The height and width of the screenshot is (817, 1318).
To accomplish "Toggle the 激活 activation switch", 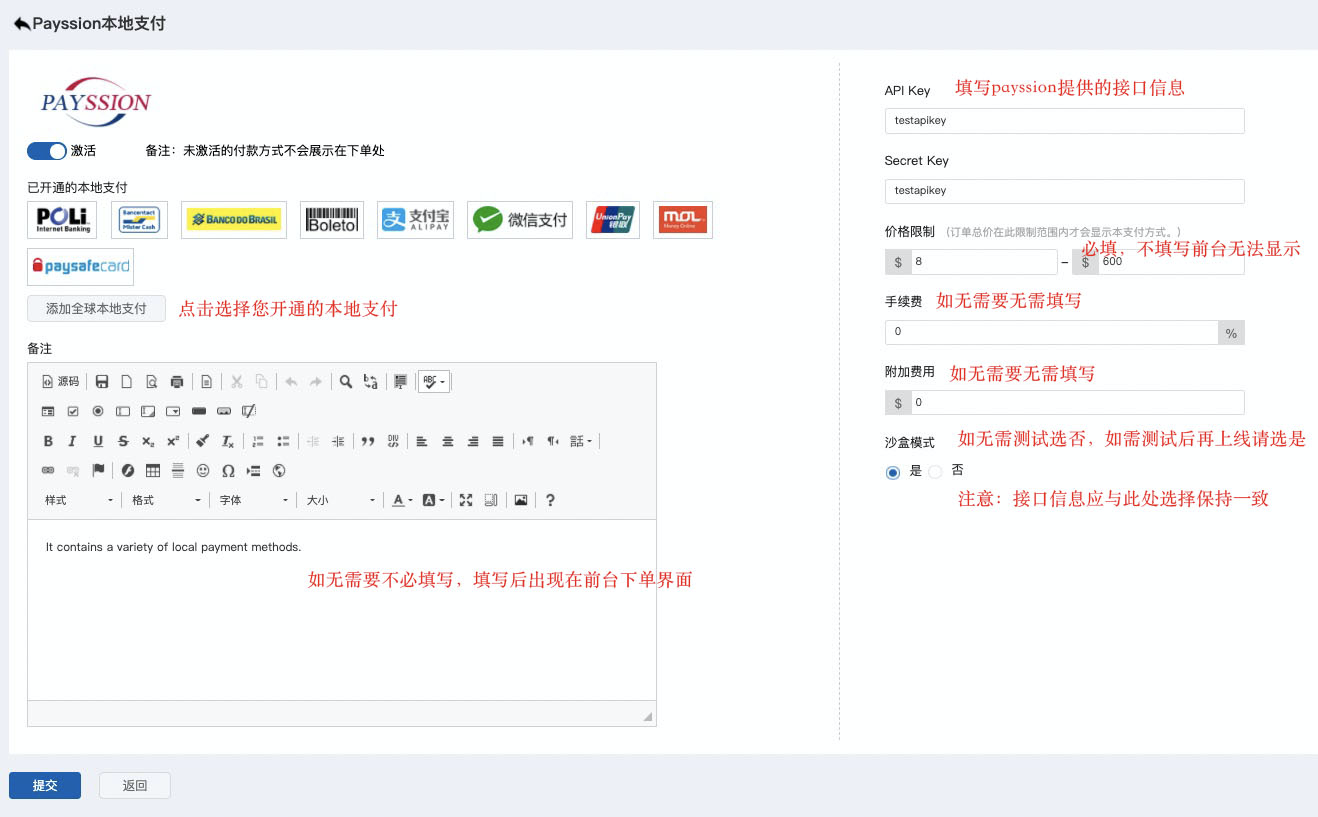I will (x=46, y=151).
